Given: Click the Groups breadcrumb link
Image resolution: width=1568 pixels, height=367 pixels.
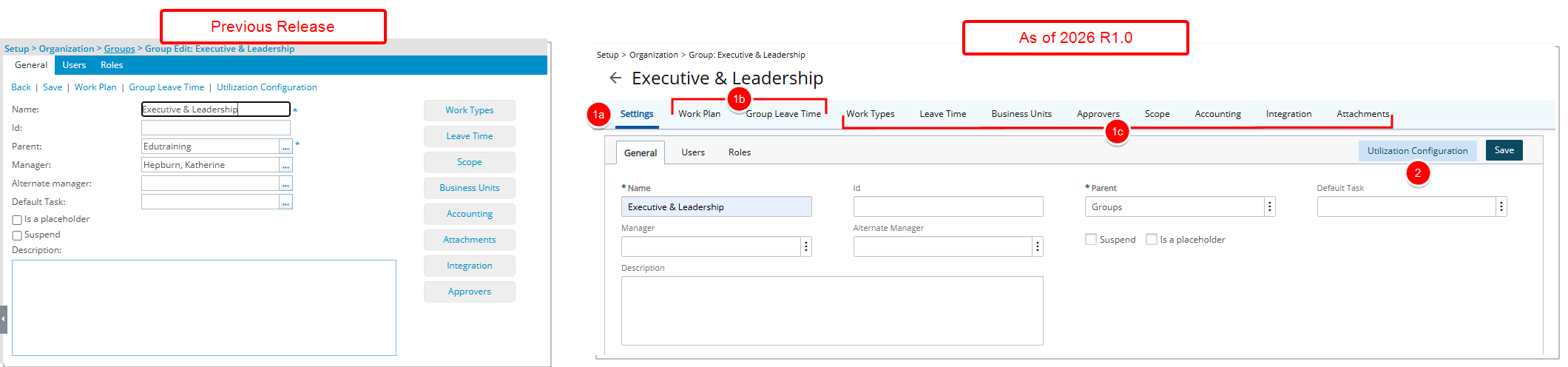Looking at the screenshot, I should [x=119, y=49].
